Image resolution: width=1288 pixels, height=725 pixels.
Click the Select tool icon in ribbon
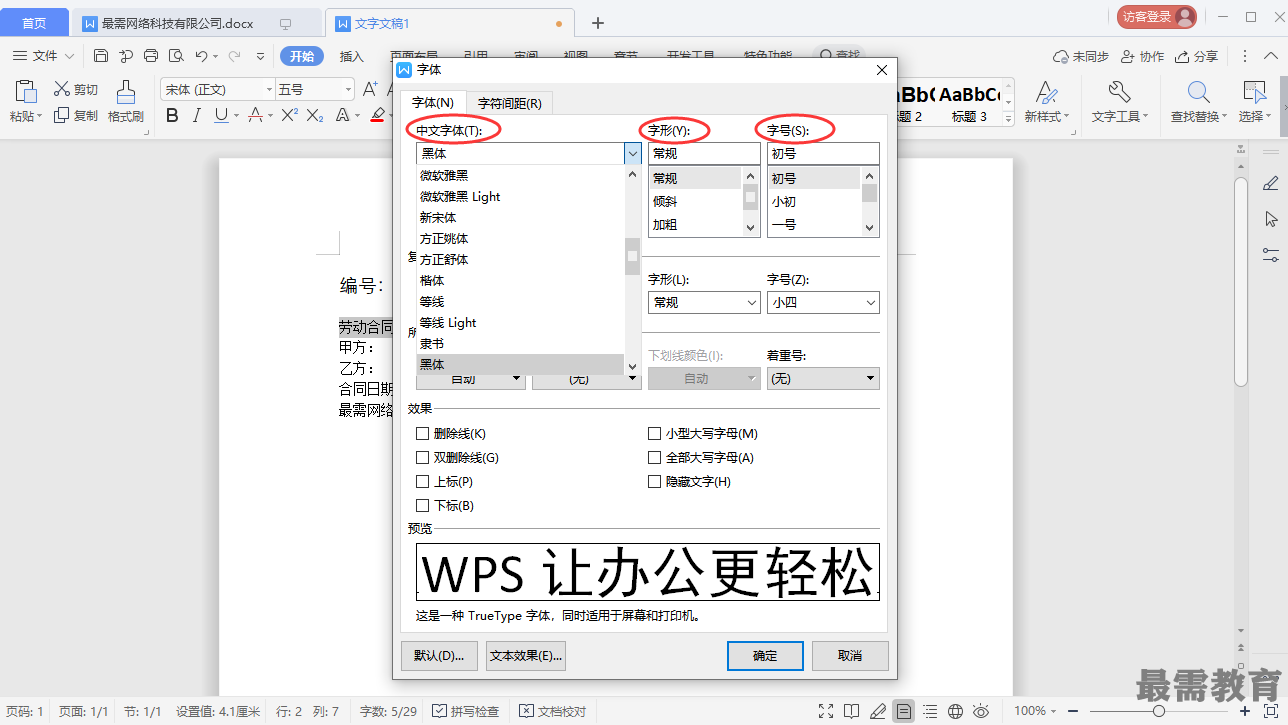pos(1254,92)
